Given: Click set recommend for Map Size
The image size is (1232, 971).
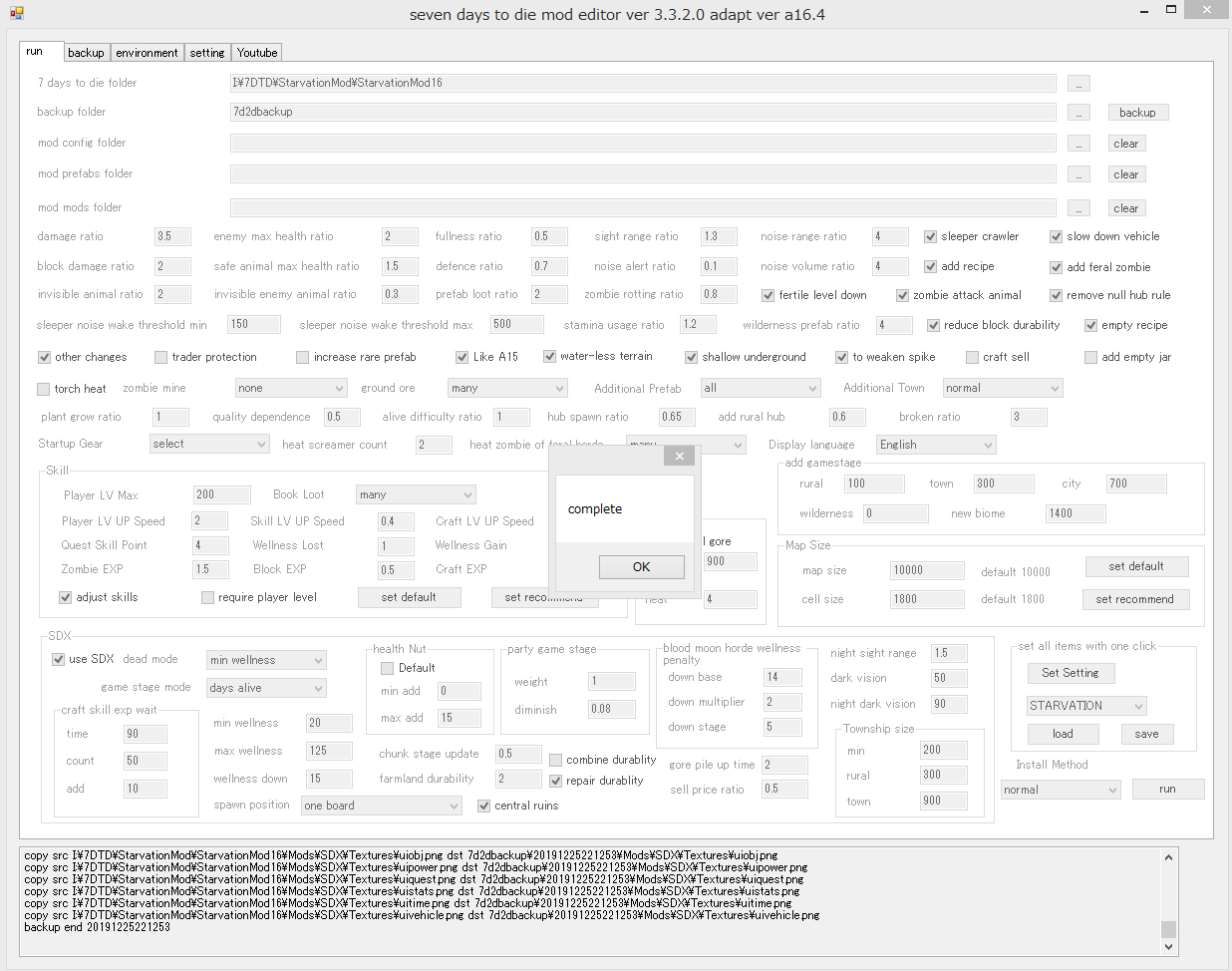Looking at the screenshot, I should pos(1134,599).
